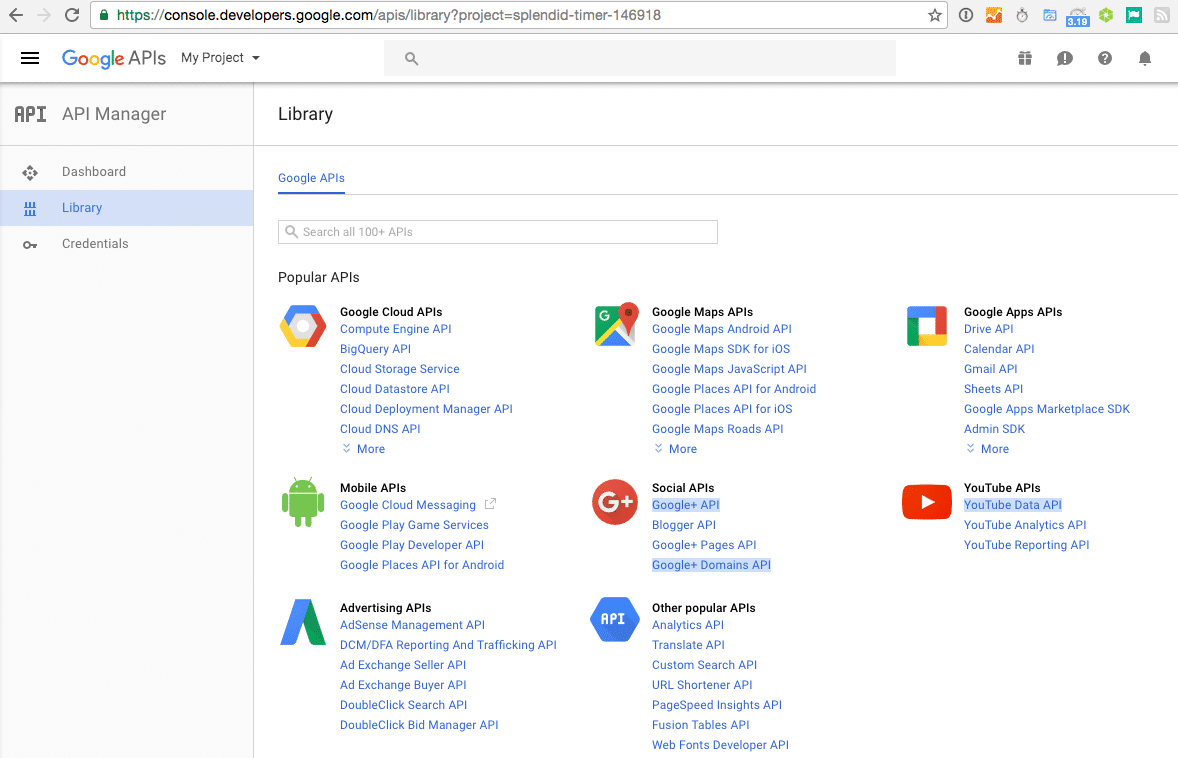The width and height of the screenshot is (1178, 758).
Task: Click the Android robot Mobile APIs icon
Action: [303, 502]
